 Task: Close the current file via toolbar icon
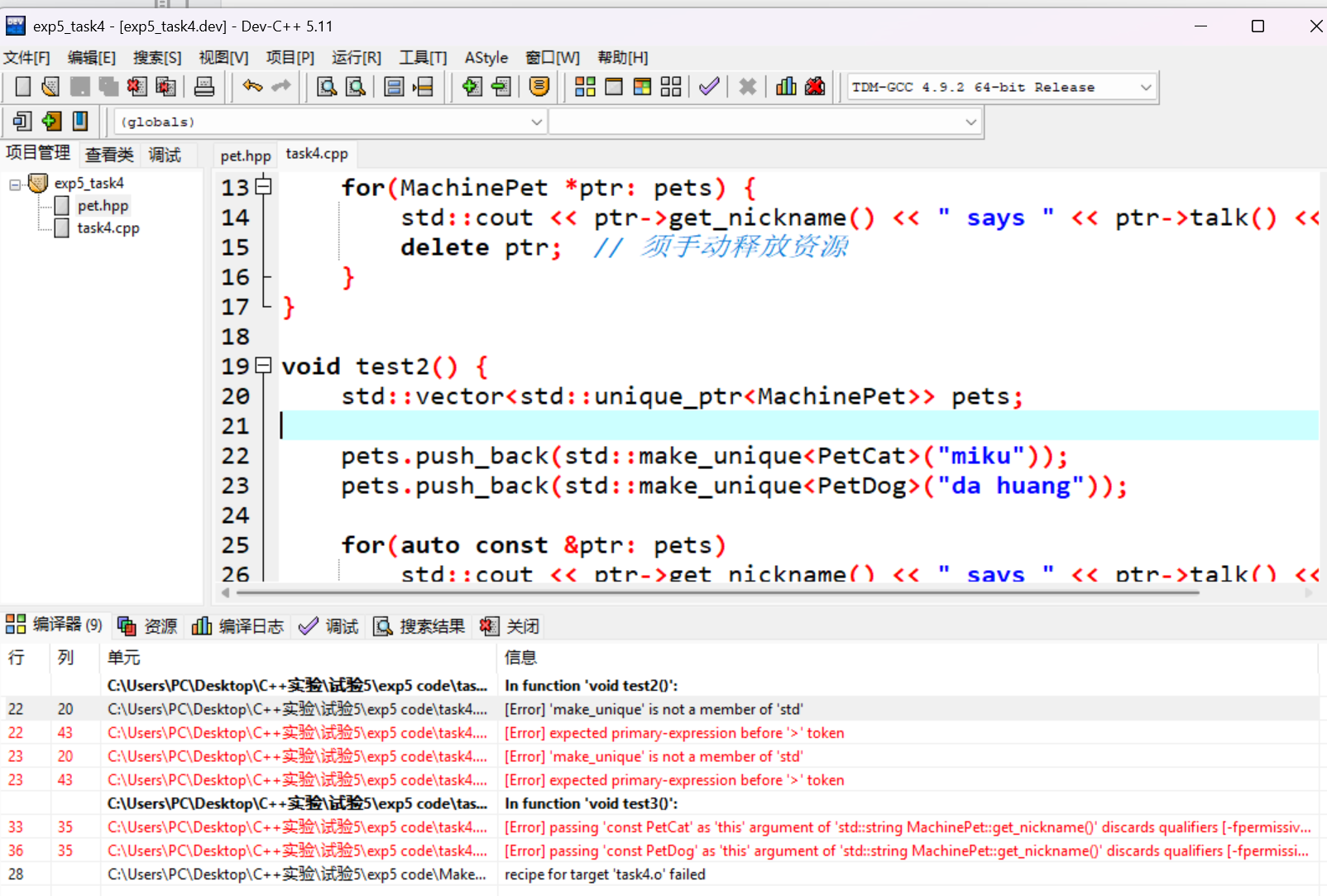[137, 87]
